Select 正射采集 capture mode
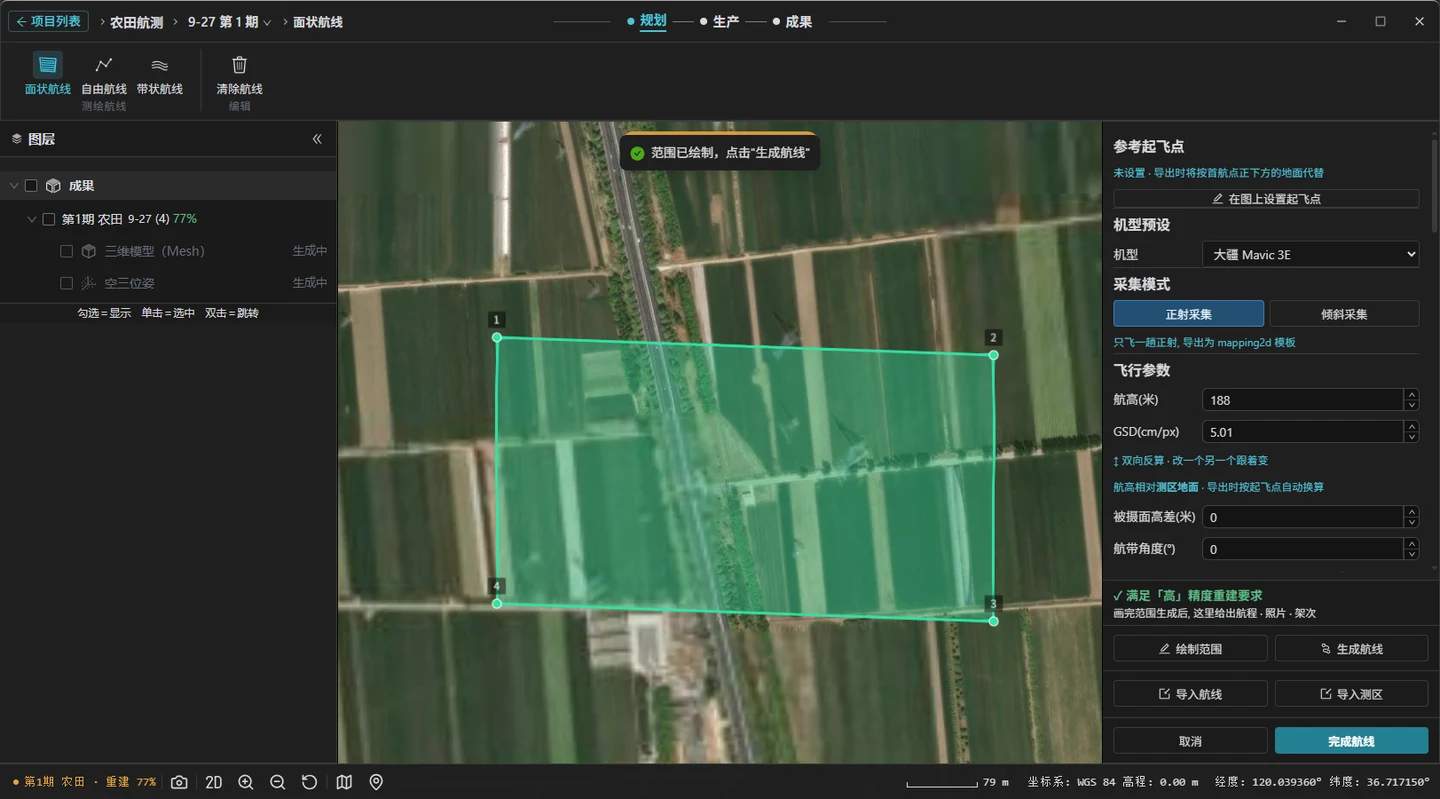 coord(1189,314)
